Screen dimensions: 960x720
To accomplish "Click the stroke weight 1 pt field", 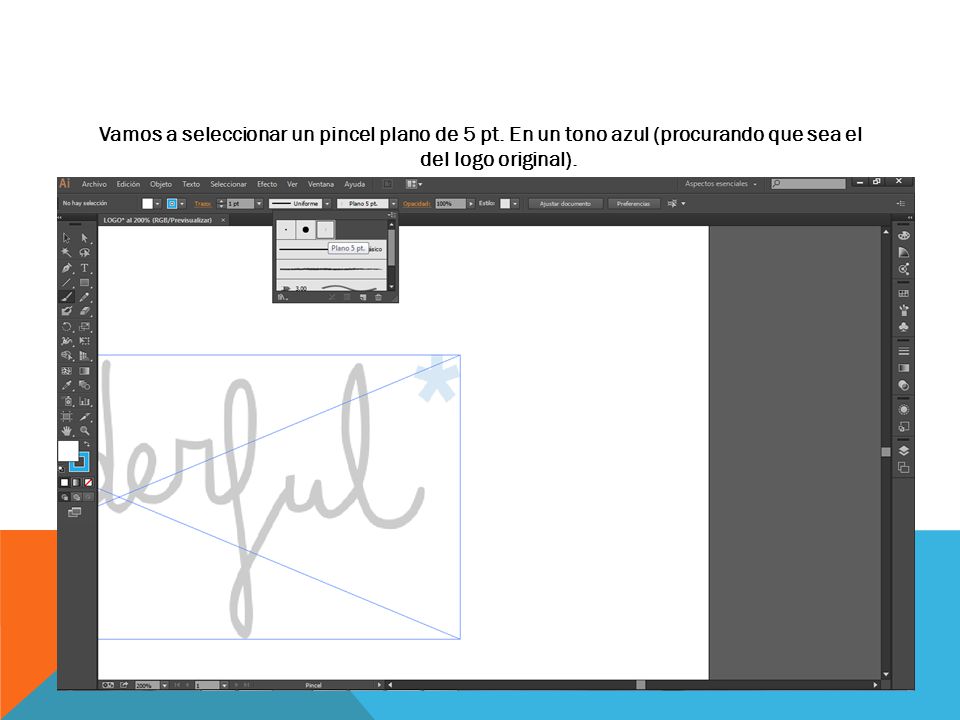I will point(241,204).
